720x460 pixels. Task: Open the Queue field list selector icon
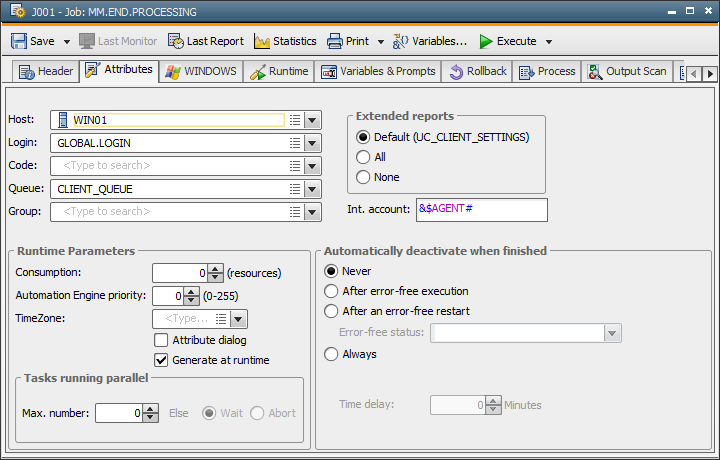[294, 188]
